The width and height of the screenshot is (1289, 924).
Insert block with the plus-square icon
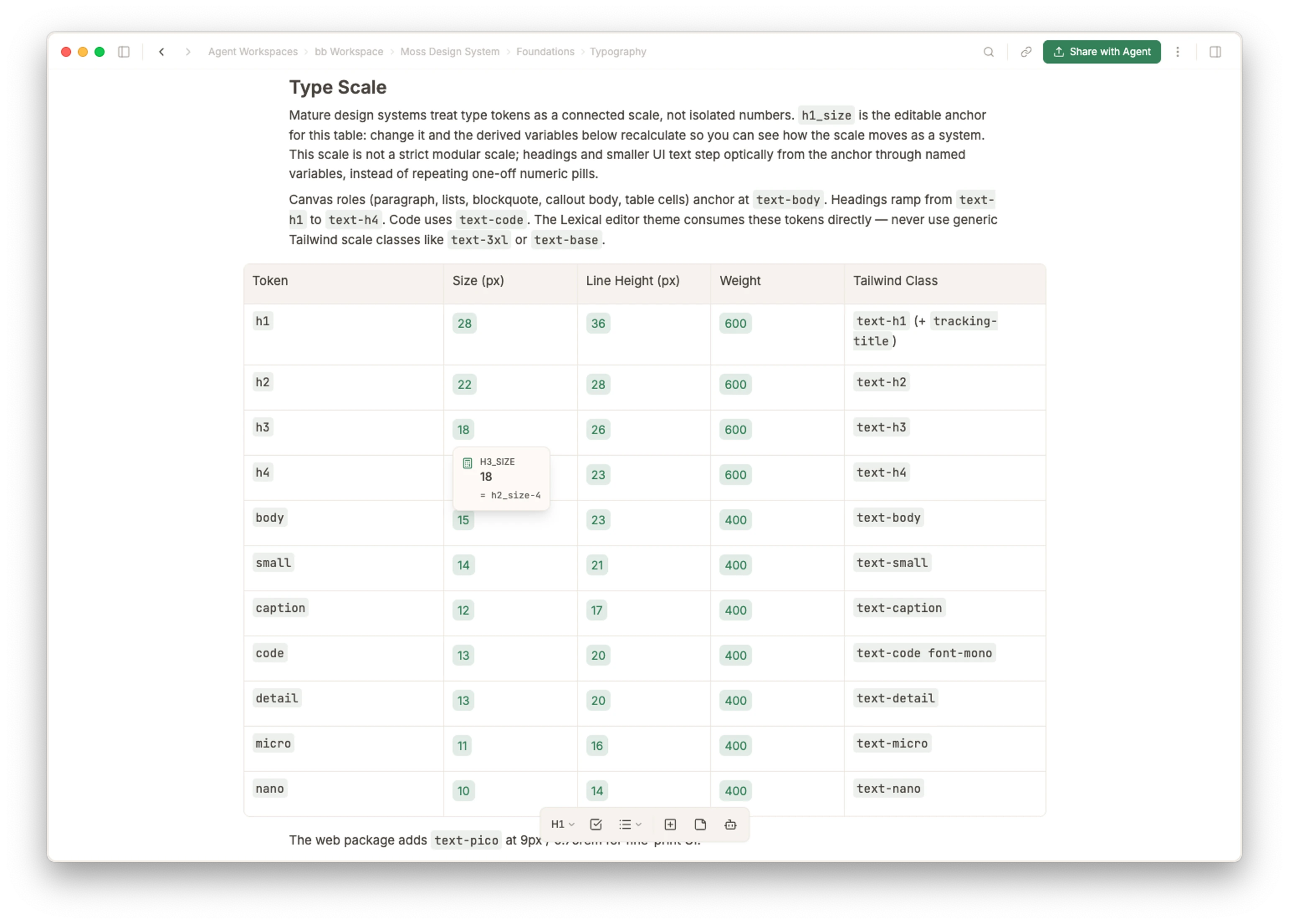(x=670, y=824)
